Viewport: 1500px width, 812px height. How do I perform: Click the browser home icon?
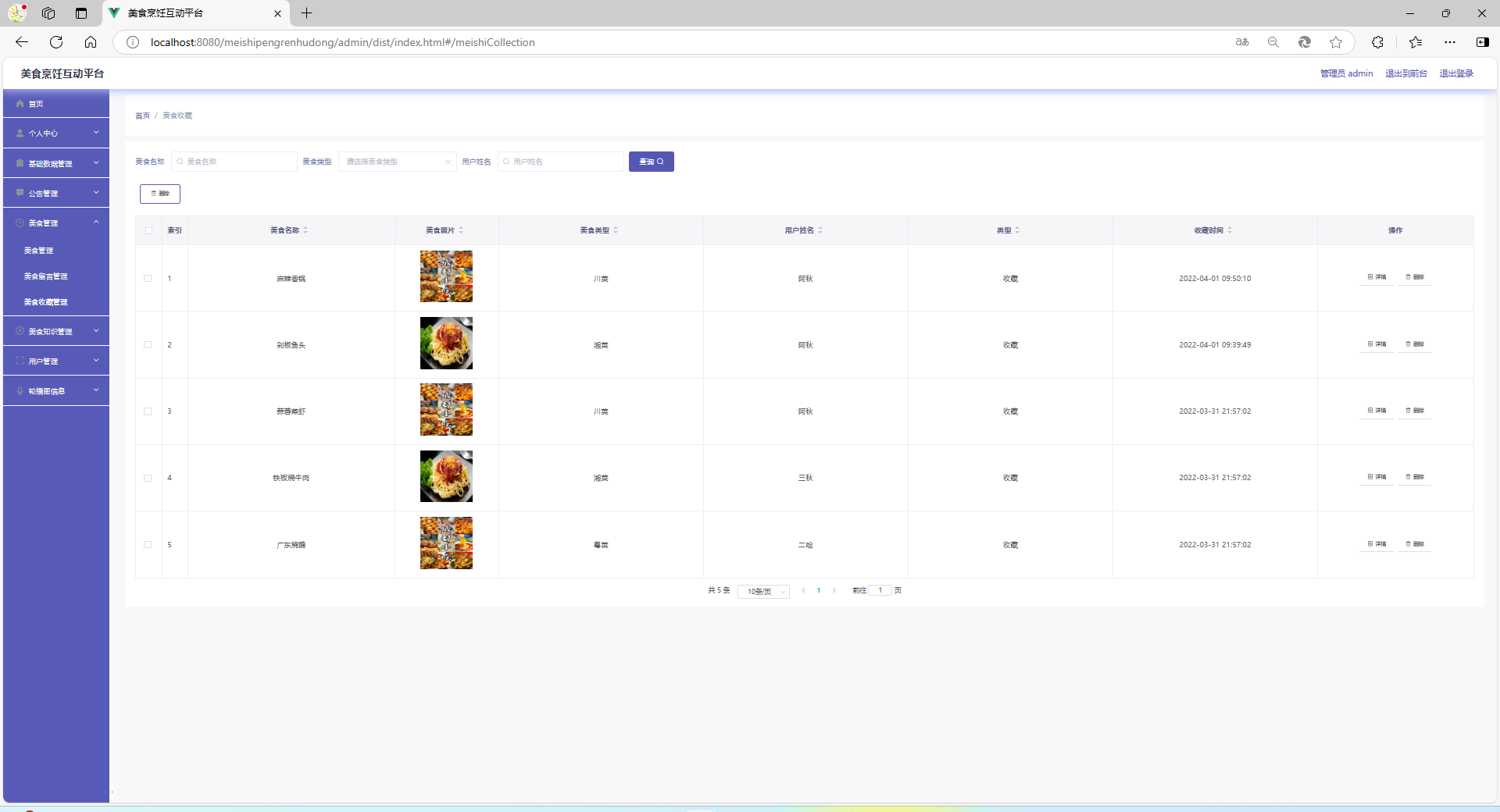[x=91, y=42]
